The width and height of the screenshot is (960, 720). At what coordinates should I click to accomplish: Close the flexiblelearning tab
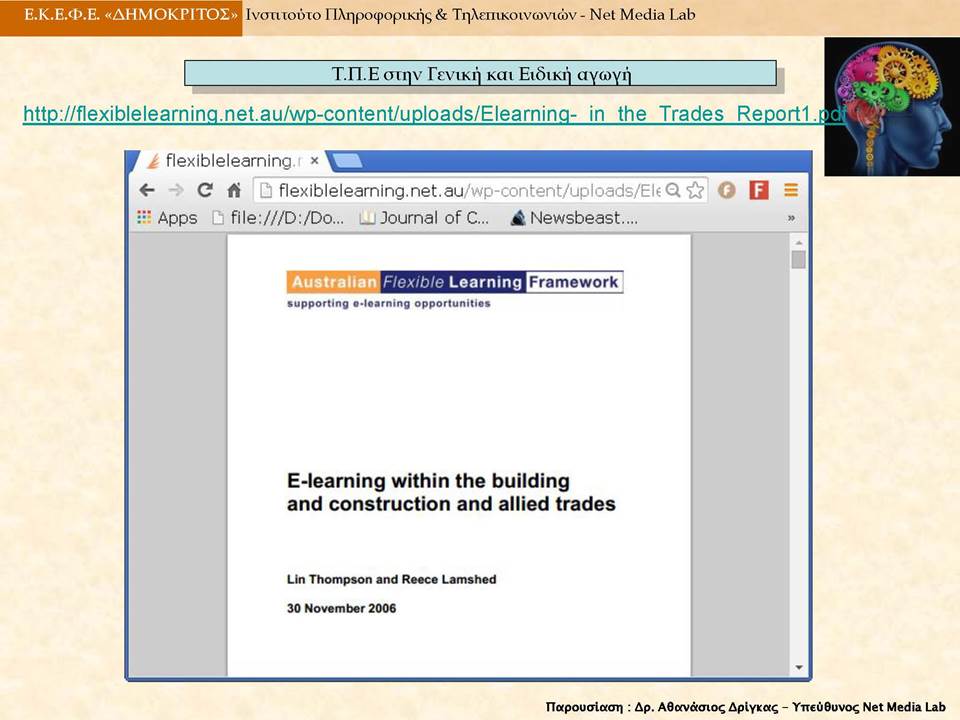314,161
